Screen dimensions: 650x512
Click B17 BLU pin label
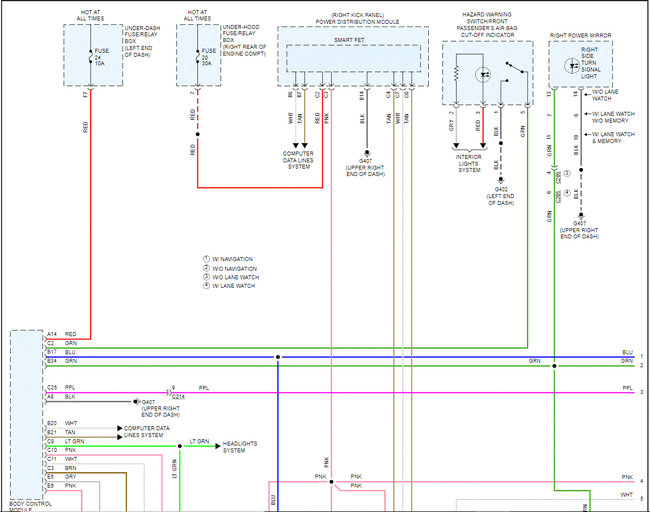tap(61, 352)
